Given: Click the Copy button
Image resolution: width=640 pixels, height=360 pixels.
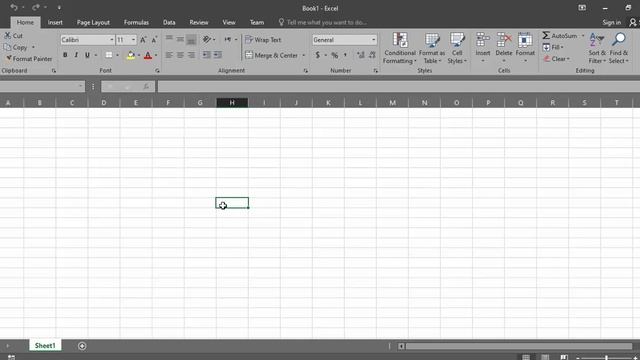Looking at the screenshot, I should click(16, 47).
